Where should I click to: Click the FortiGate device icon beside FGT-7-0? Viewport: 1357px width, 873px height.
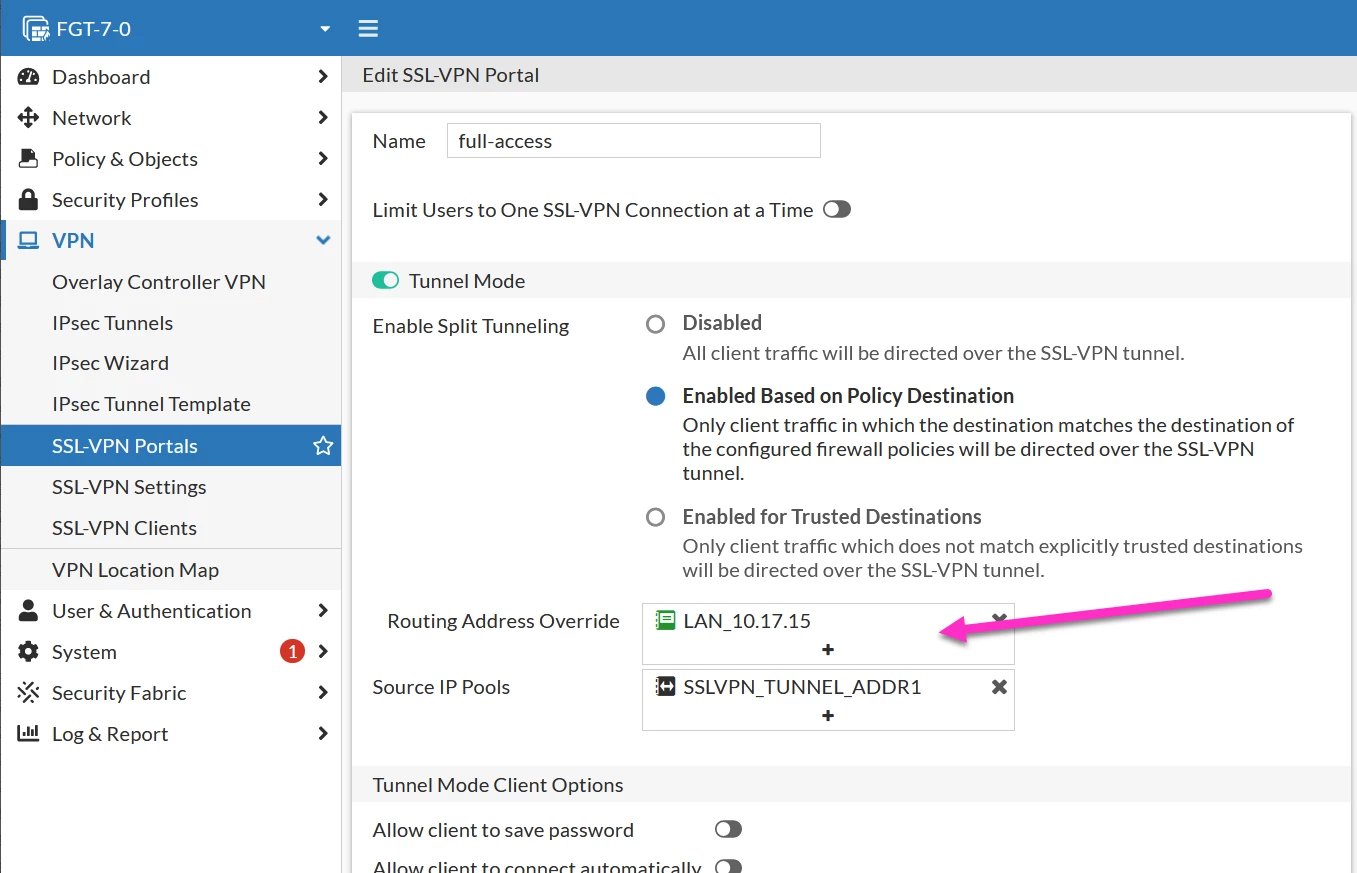coord(35,28)
